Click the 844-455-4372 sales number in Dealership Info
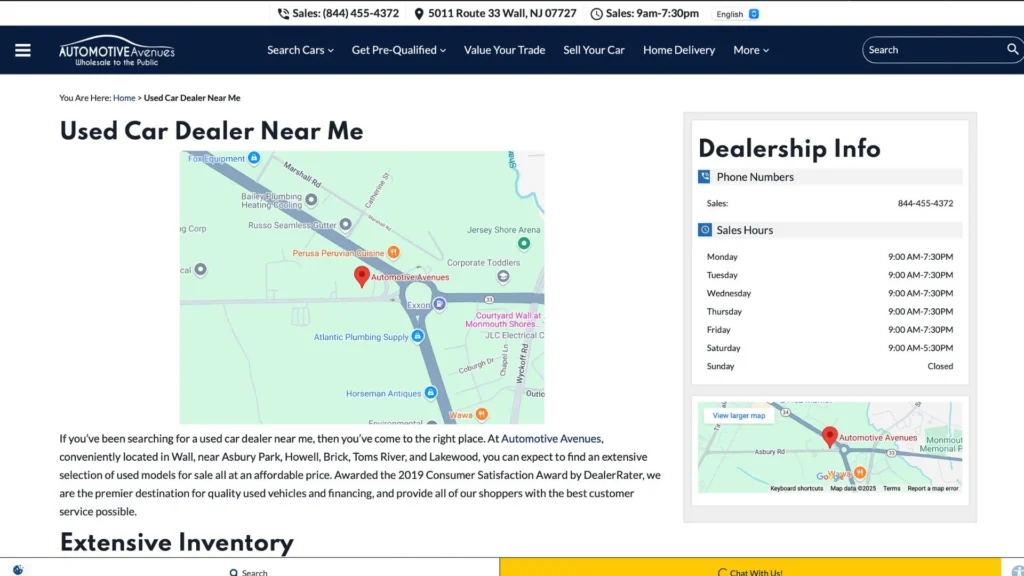This screenshot has width=1024, height=576. pyautogui.click(x=925, y=203)
